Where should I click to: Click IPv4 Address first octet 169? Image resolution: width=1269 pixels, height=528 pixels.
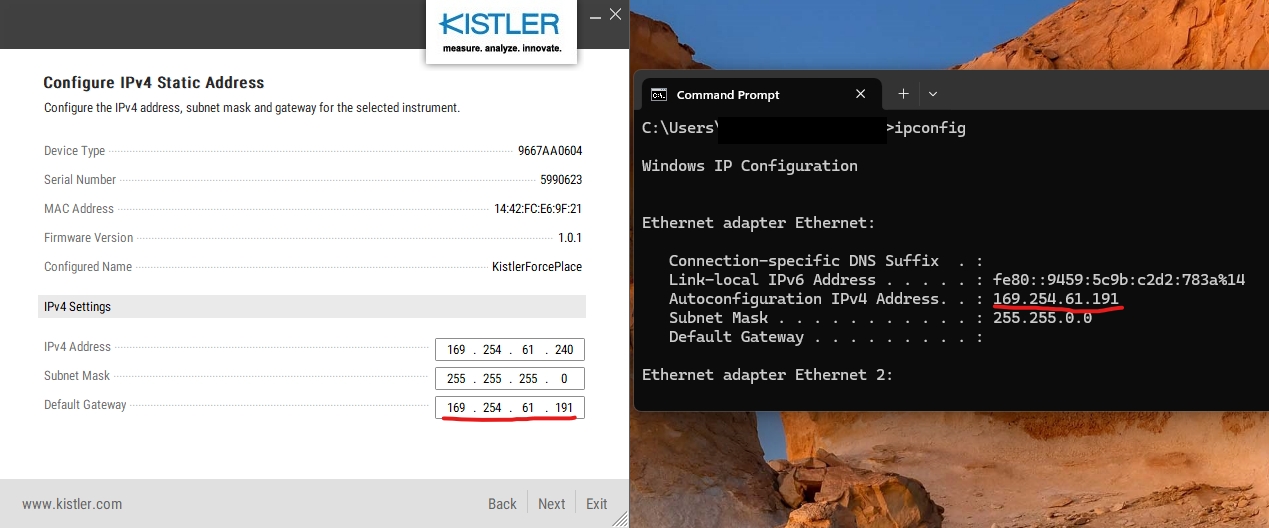456,350
